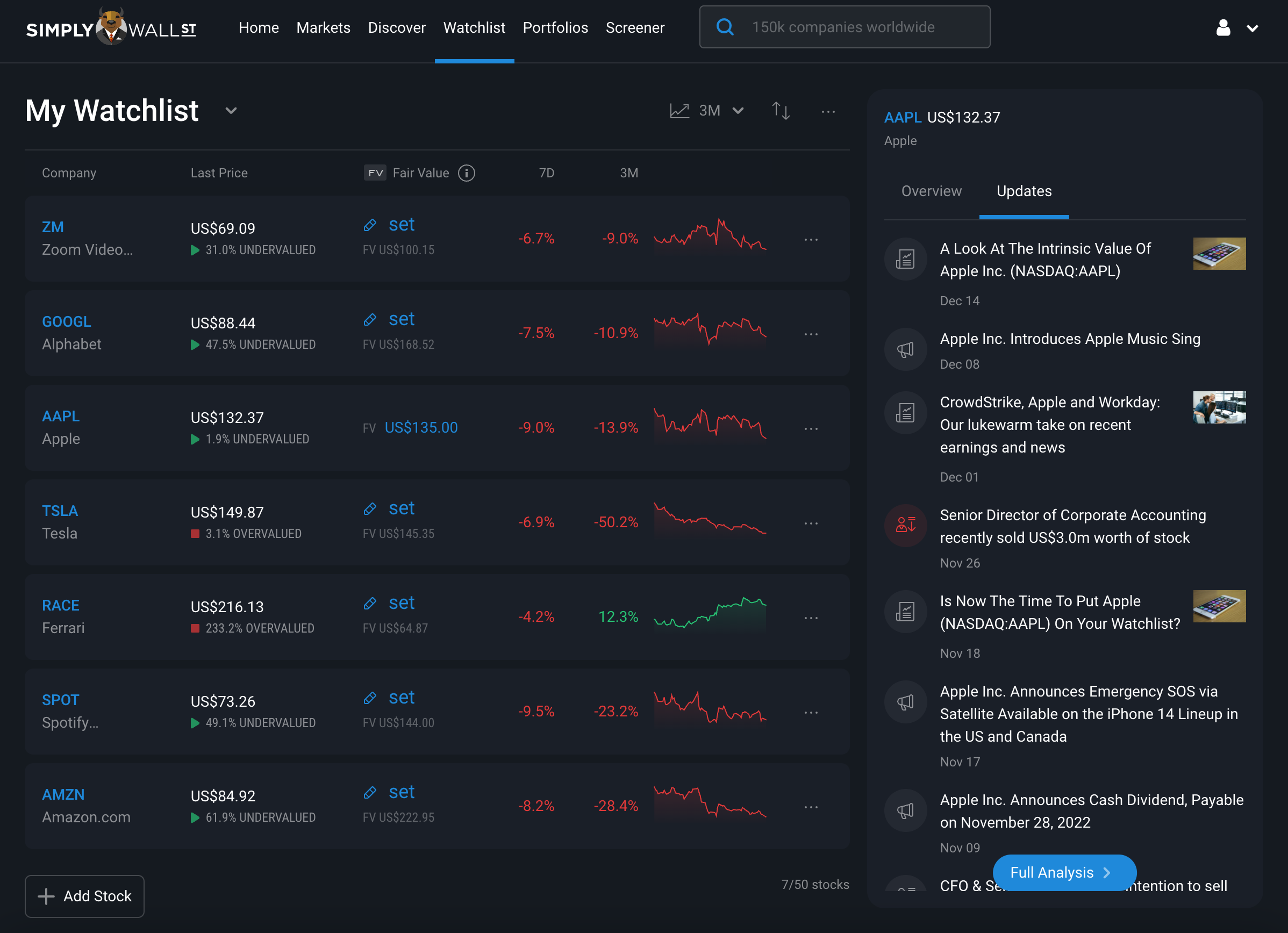Click megaphone icon beside Apple Music Sing update
The height and width of the screenshot is (933, 1288).
click(x=905, y=349)
